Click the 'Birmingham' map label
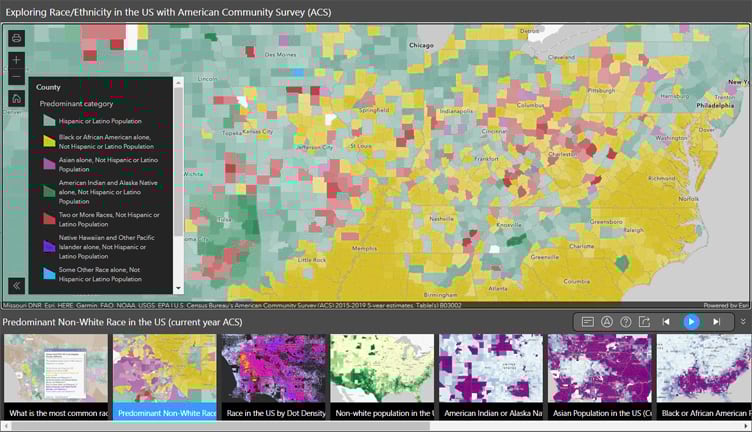The height and width of the screenshot is (432, 752). tap(440, 295)
